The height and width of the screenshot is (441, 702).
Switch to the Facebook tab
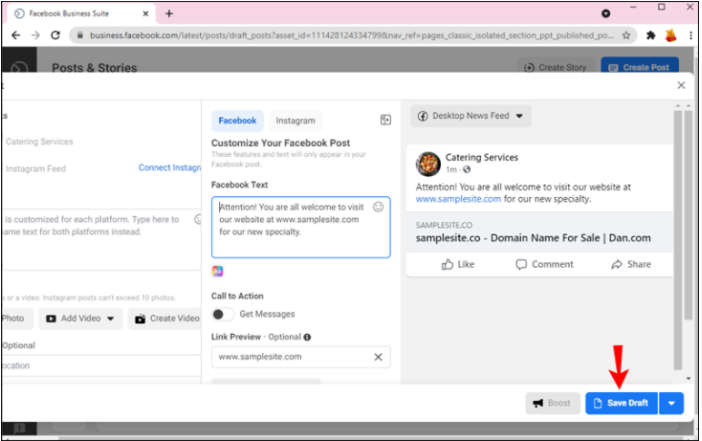pyautogui.click(x=237, y=120)
